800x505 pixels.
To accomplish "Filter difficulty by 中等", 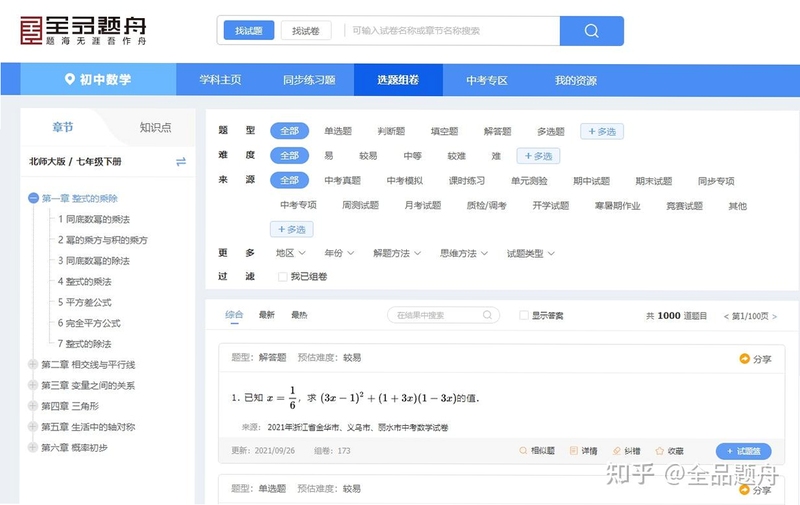I will click(x=412, y=156).
